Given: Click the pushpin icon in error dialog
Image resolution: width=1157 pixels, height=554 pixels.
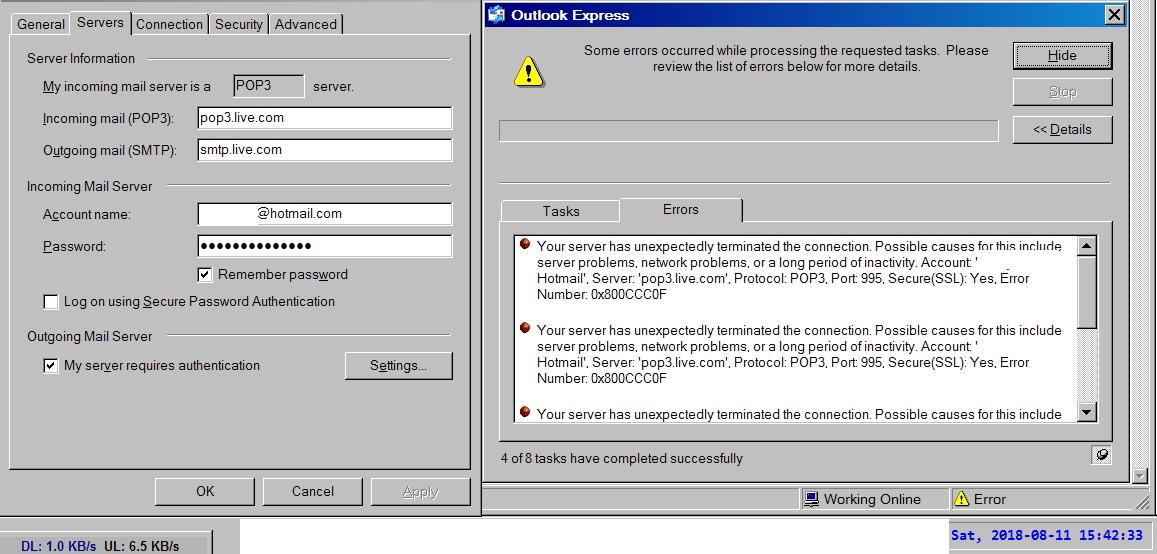Looking at the screenshot, I should coord(1101,455).
